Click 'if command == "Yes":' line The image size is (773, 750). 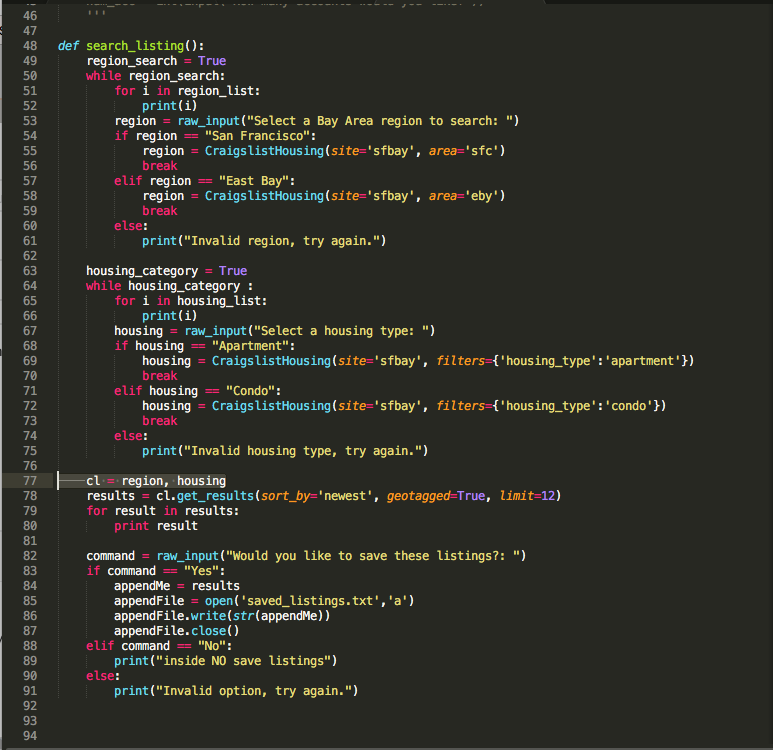(x=156, y=571)
